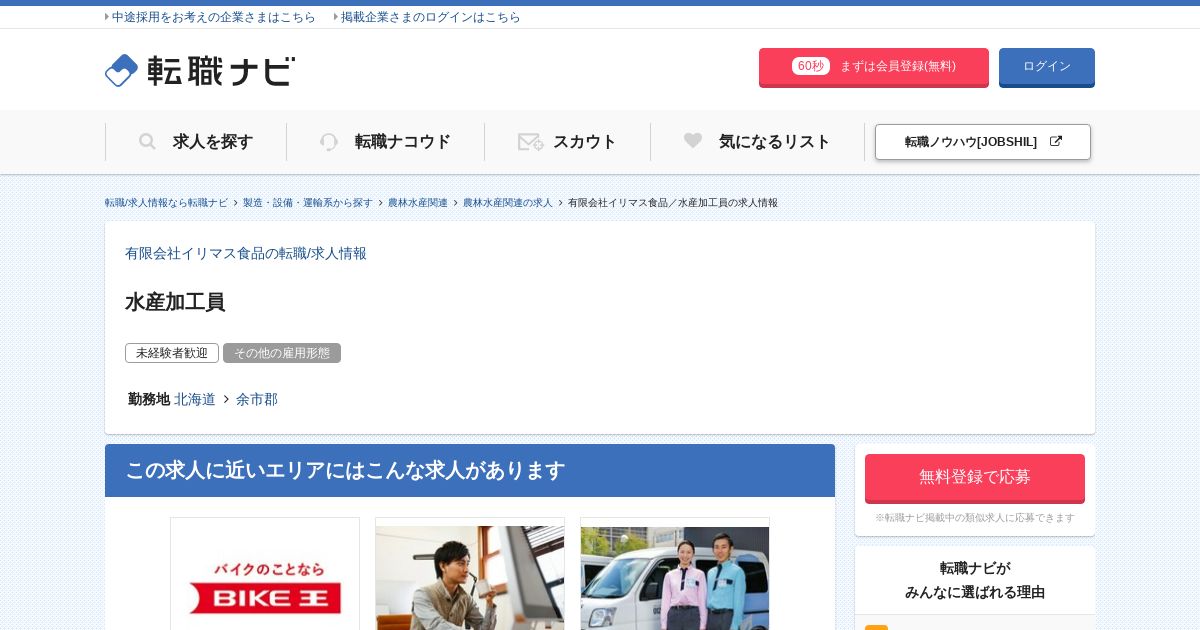This screenshot has height=630, width=1200.
Task: Open the 有限会社イリマス食品の転職/求人情報 link
Action: [x=246, y=254]
